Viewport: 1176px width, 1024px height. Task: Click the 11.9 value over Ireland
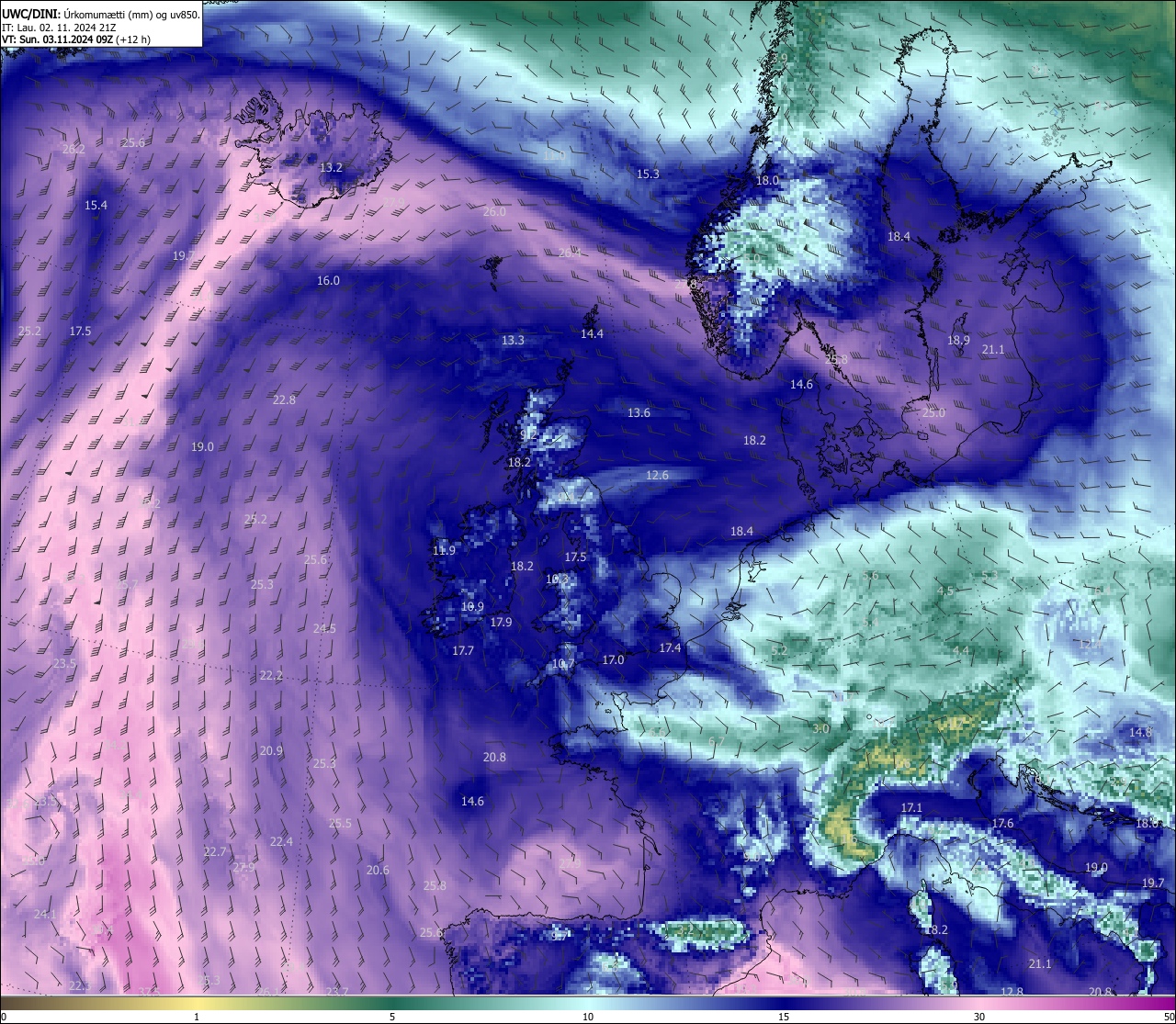pos(444,551)
